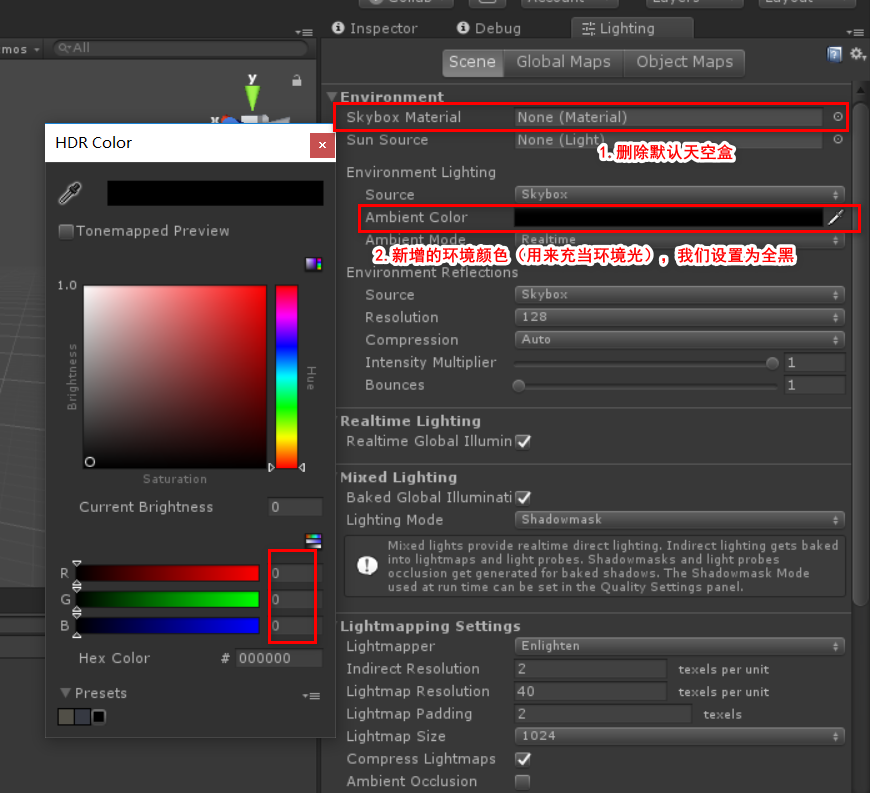Open the Presets panel options menu
This screenshot has width=870, height=793.
[311, 696]
